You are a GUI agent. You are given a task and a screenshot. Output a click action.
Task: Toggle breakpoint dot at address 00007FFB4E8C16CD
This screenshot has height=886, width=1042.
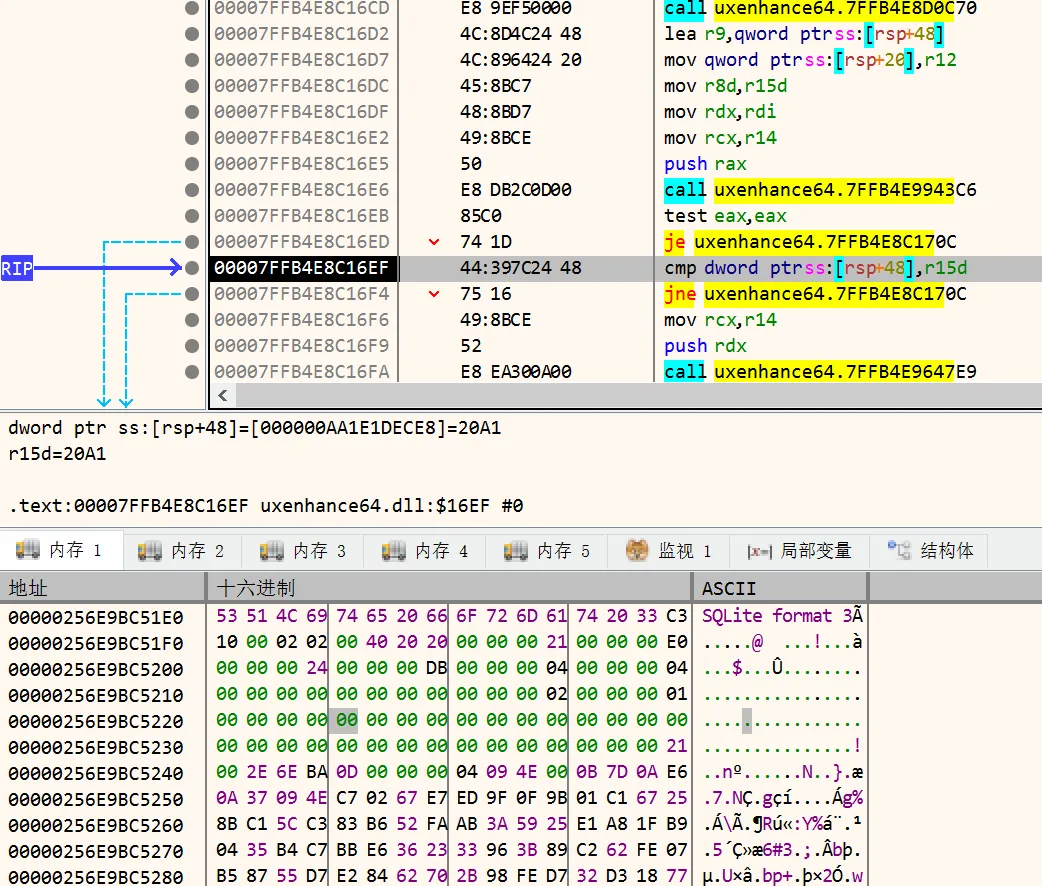pos(192,8)
